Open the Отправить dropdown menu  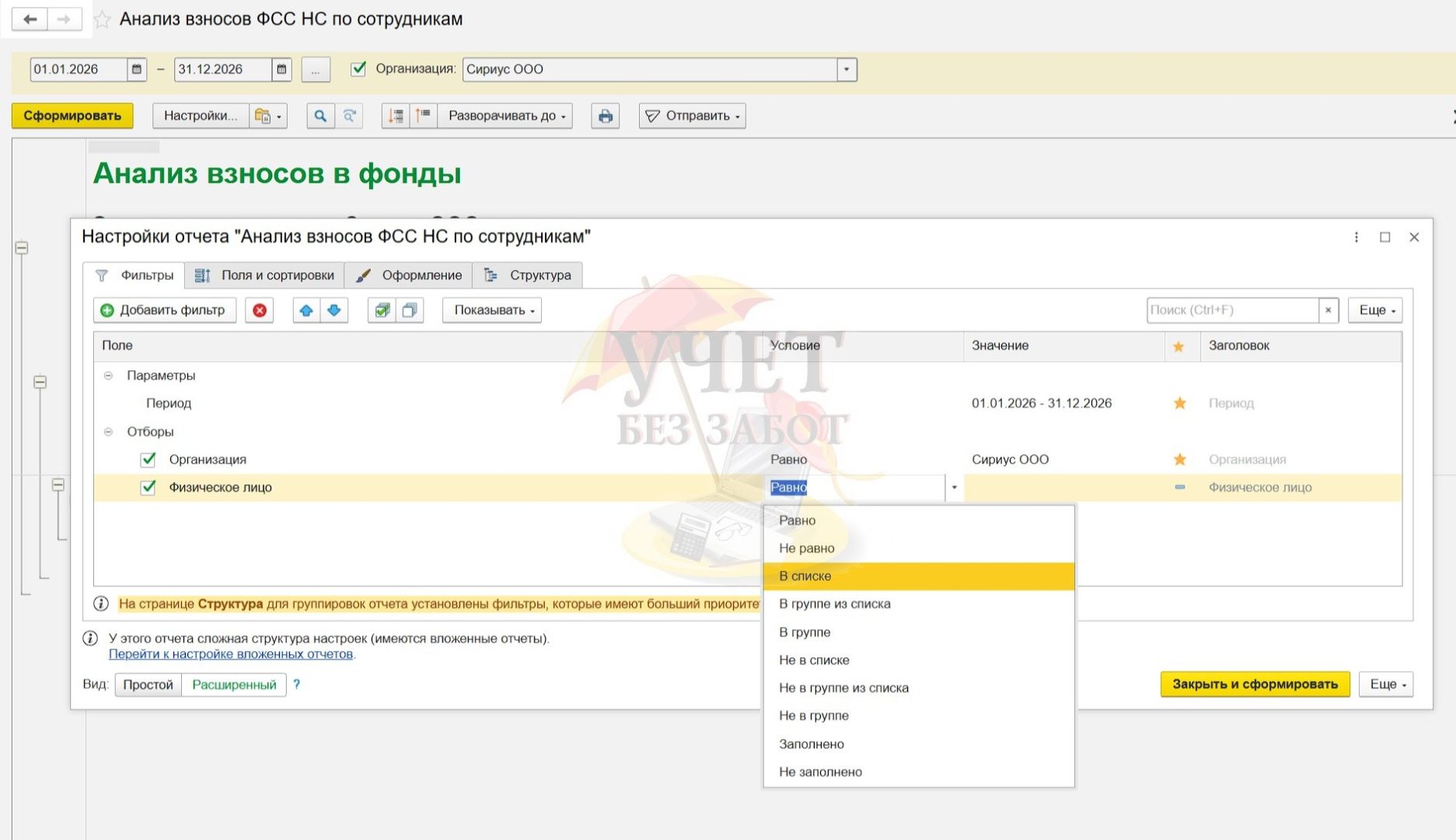tap(692, 116)
